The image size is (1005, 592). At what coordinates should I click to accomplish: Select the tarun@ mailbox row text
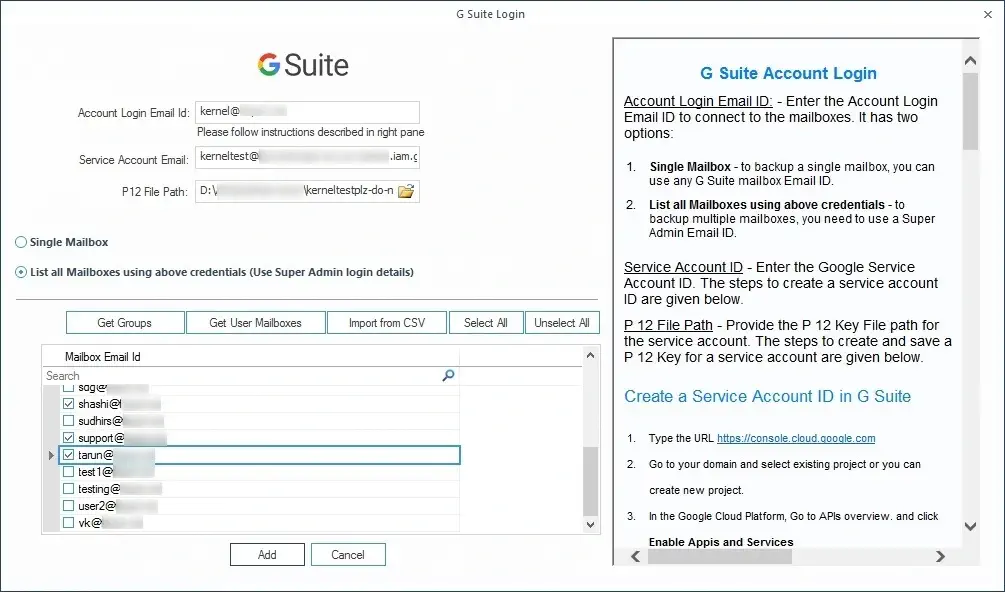click(96, 455)
